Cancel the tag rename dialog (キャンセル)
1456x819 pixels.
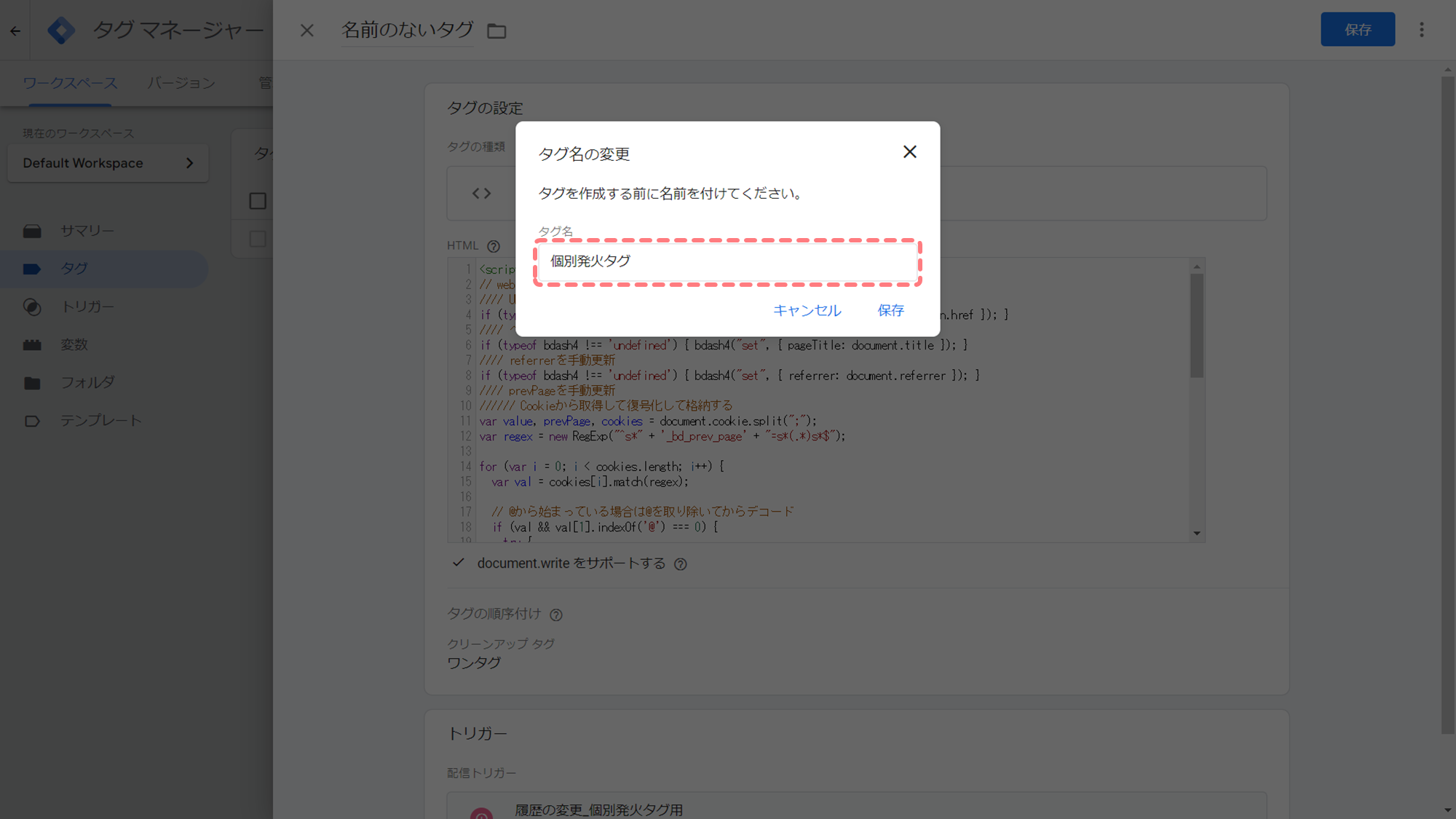pyautogui.click(x=807, y=311)
